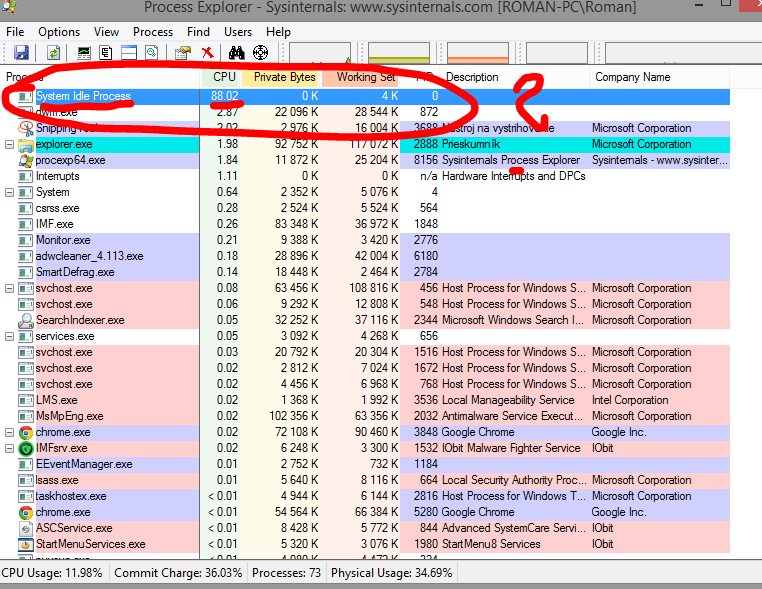The height and width of the screenshot is (589, 762).
Task: Sort by the CPU column header
Action: pos(223,77)
